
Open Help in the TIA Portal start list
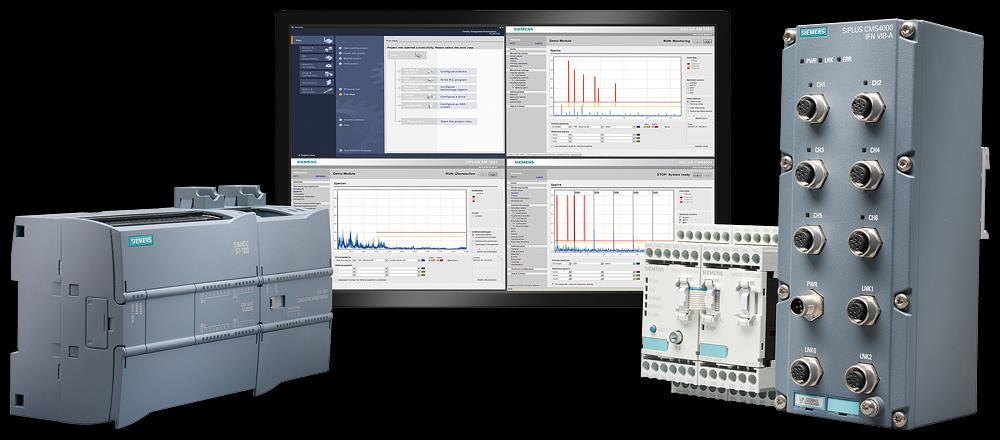(x=344, y=125)
